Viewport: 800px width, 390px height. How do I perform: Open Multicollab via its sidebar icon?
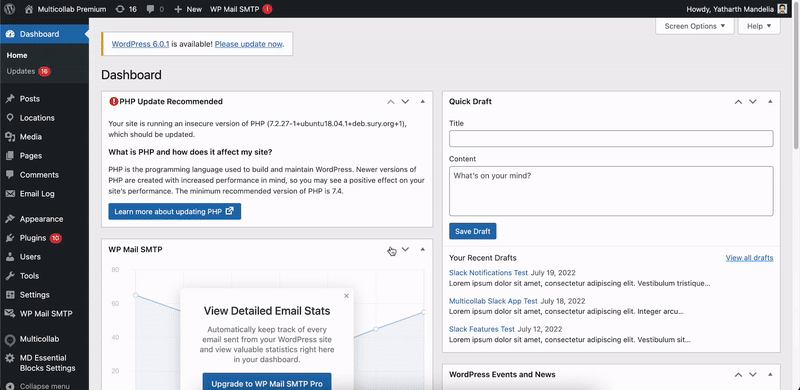coord(10,339)
